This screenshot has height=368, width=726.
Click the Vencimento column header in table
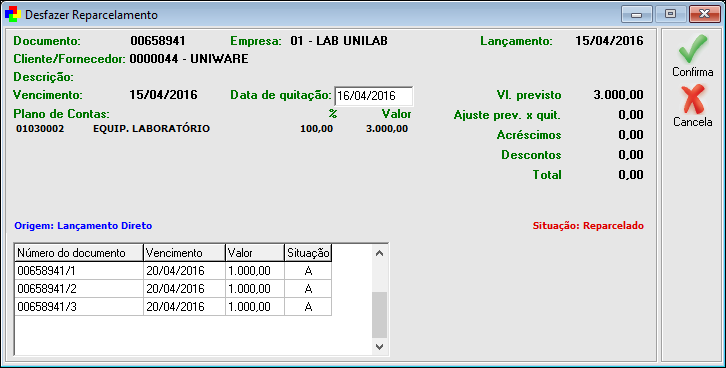[184, 253]
